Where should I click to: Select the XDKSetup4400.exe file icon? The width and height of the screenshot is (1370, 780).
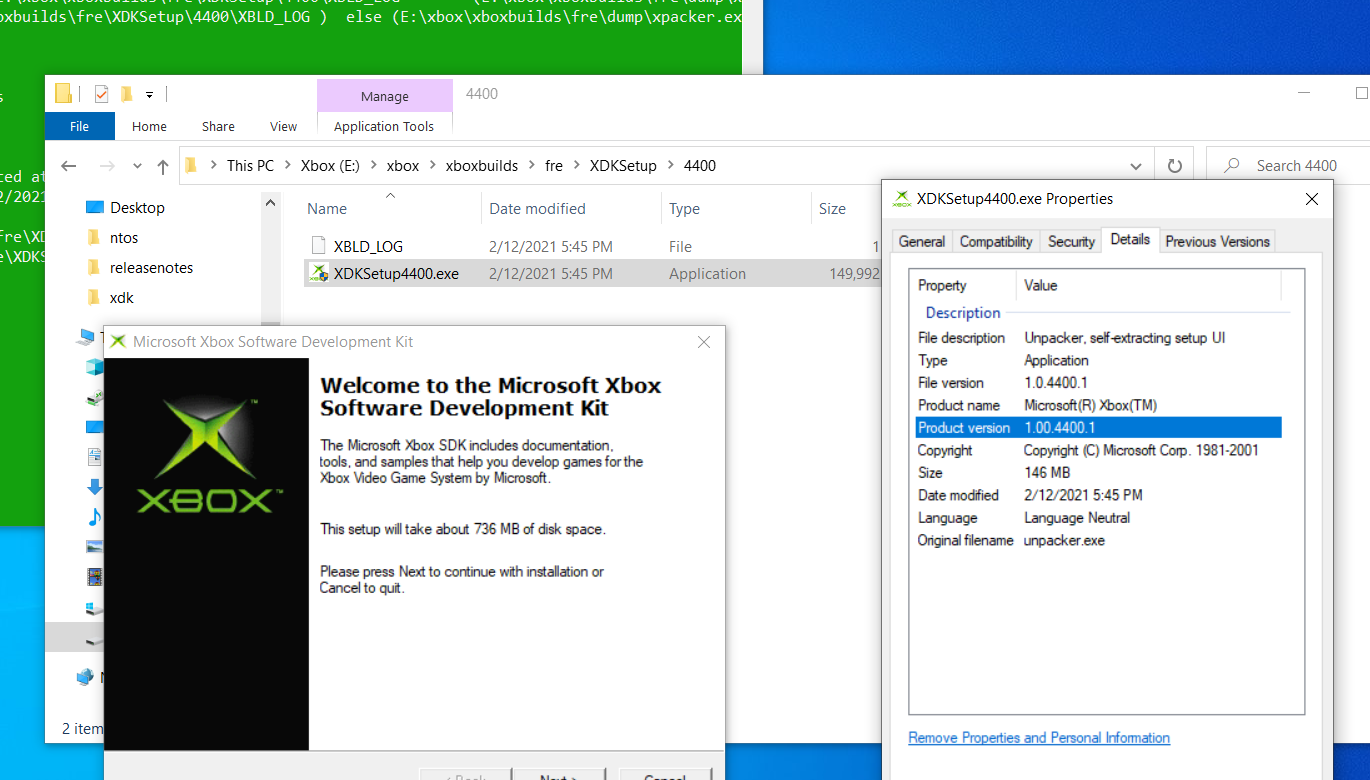[319, 273]
